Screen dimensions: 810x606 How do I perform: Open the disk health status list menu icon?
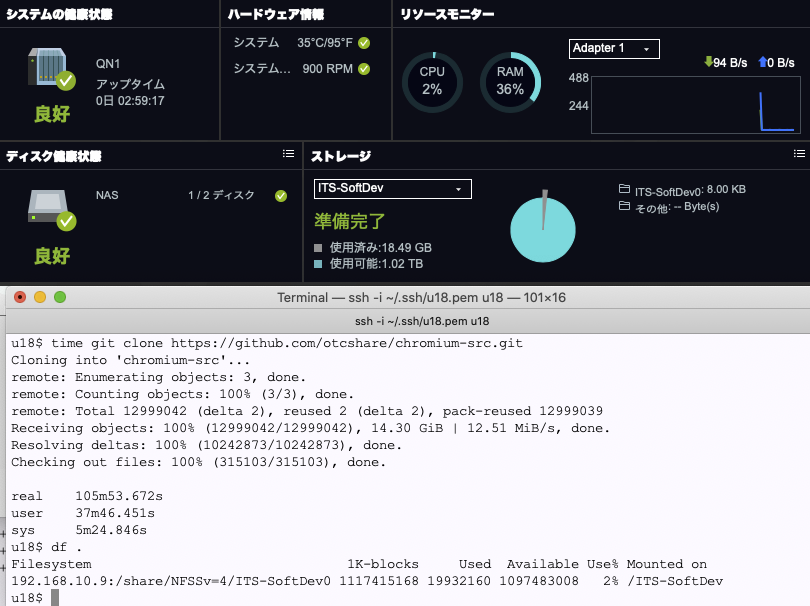288,154
